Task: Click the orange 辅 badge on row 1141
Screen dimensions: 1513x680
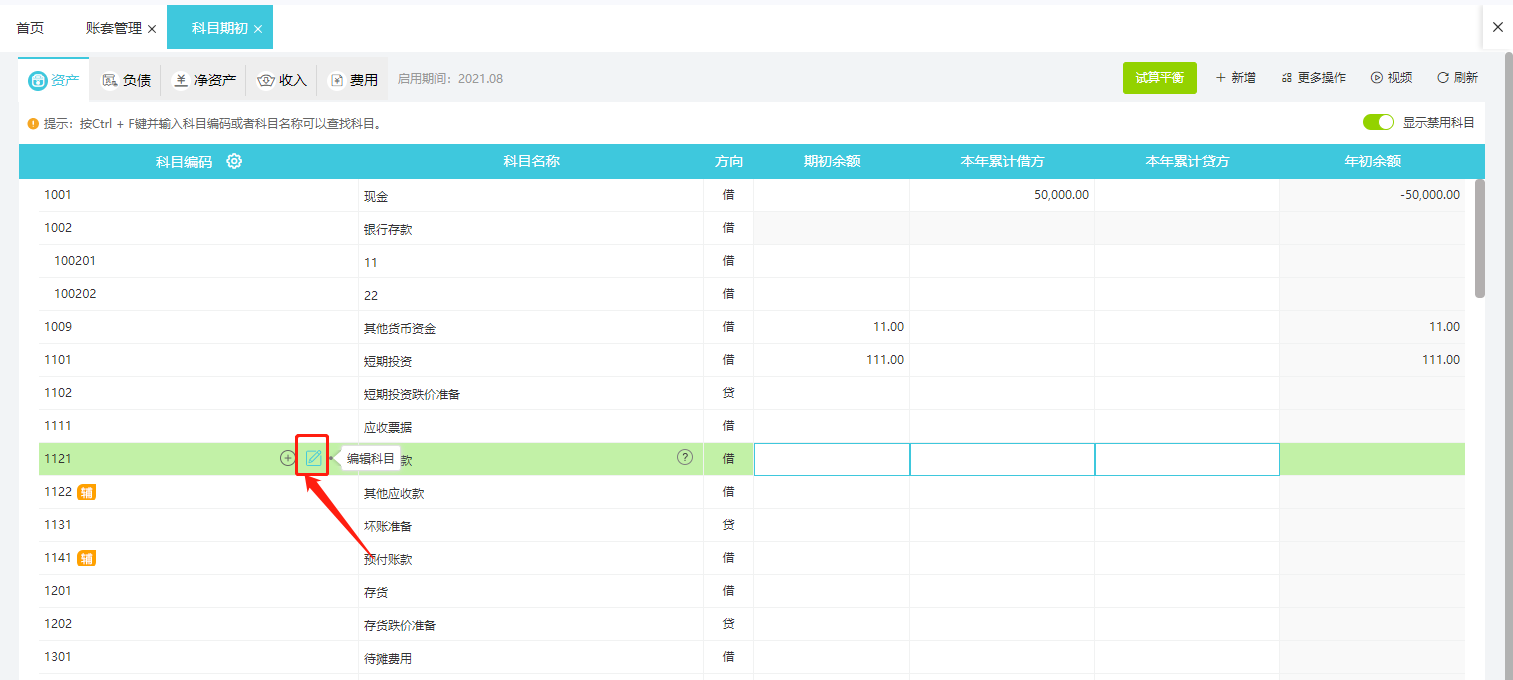Action: 87,558
